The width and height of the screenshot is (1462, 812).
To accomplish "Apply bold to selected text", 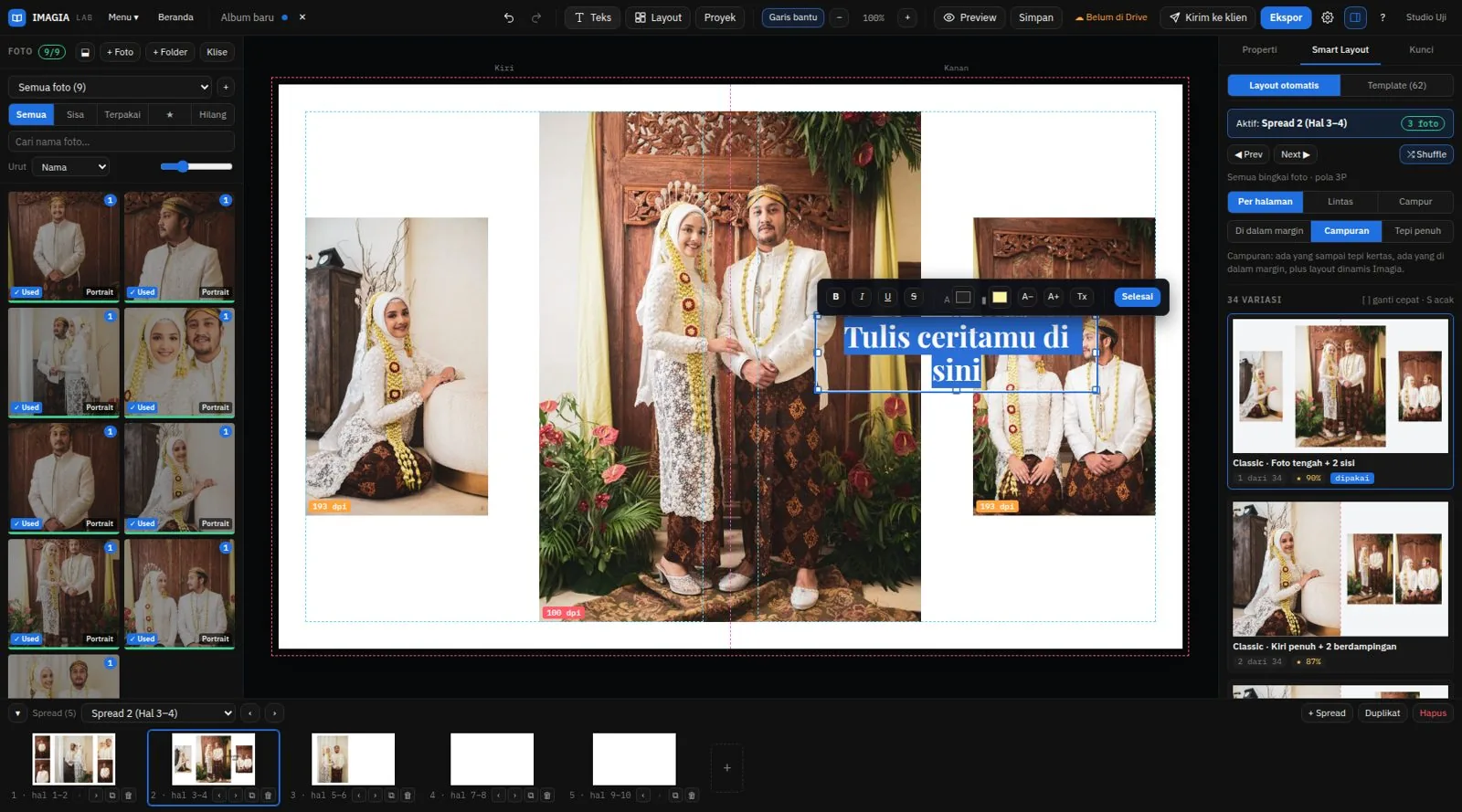I will click(x=835, y=297).
